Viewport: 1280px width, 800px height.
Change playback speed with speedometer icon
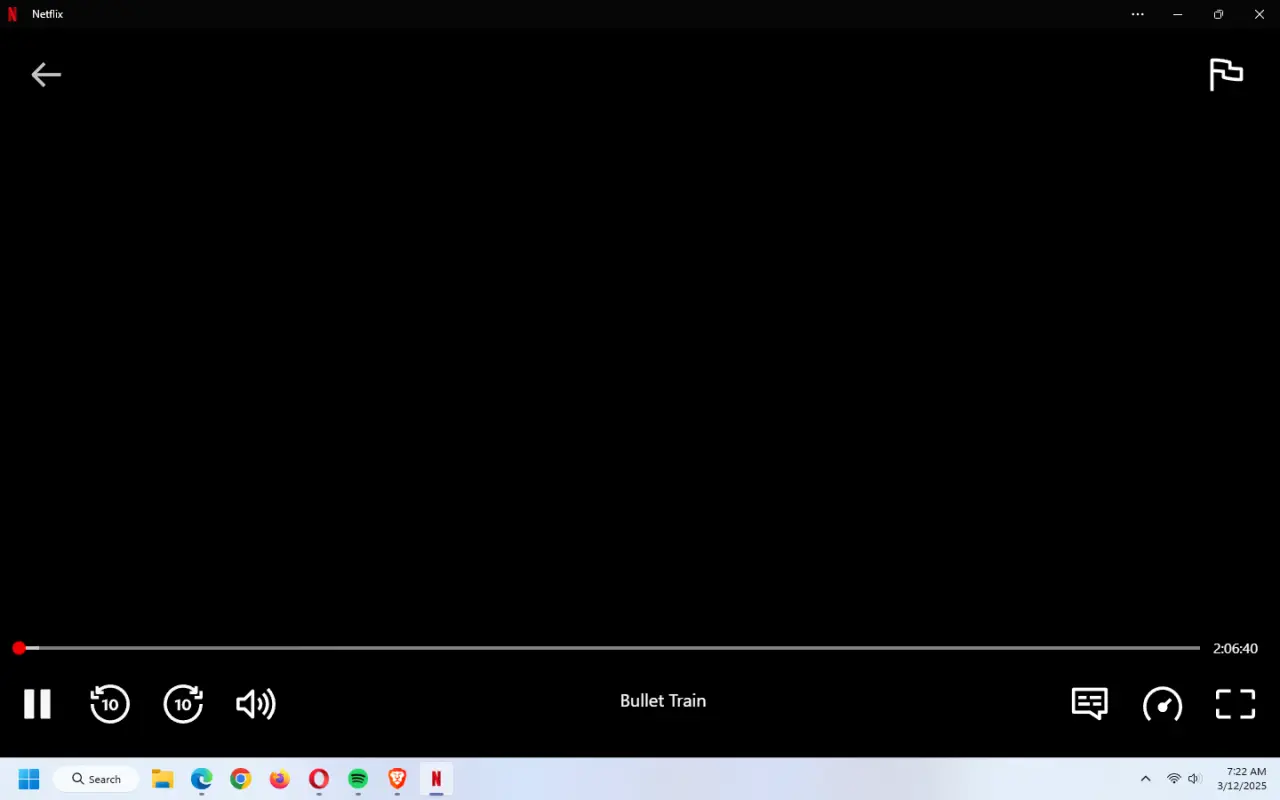(x=1162, y=704)
